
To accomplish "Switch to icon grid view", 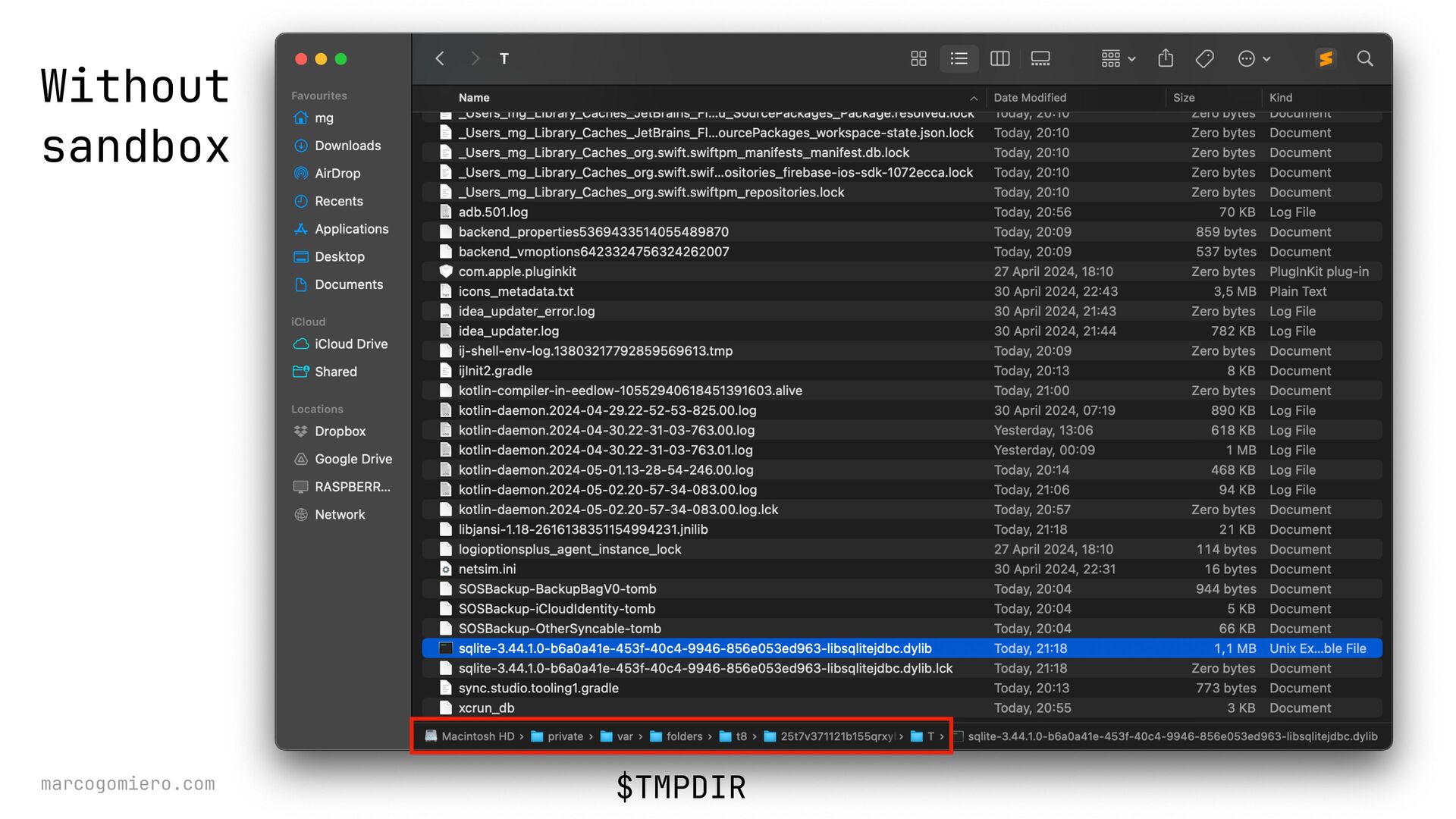I will coord(918,58).
